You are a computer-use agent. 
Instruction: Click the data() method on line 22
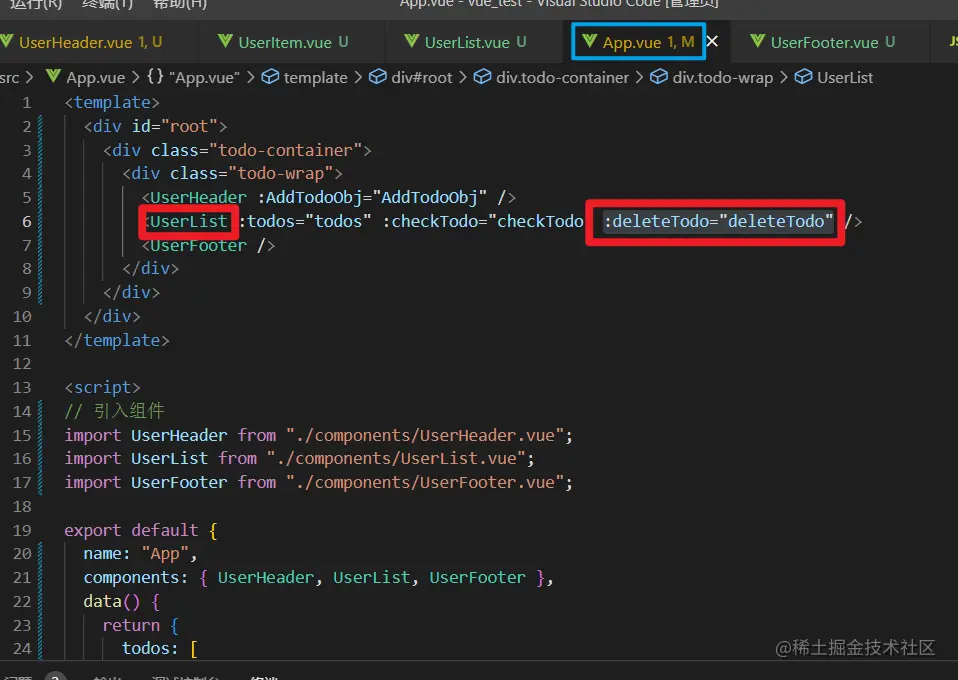(112, 602)
